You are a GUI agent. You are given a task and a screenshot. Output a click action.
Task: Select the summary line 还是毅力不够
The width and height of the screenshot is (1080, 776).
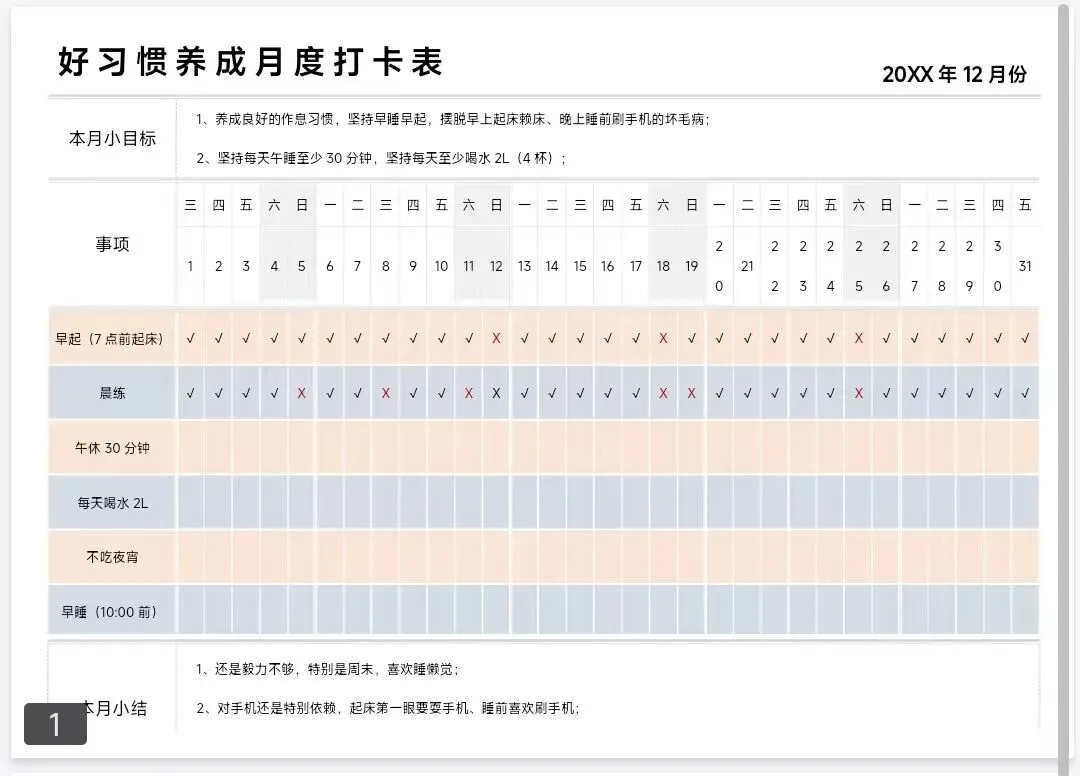pyautogui.click(x=327, y=669)
